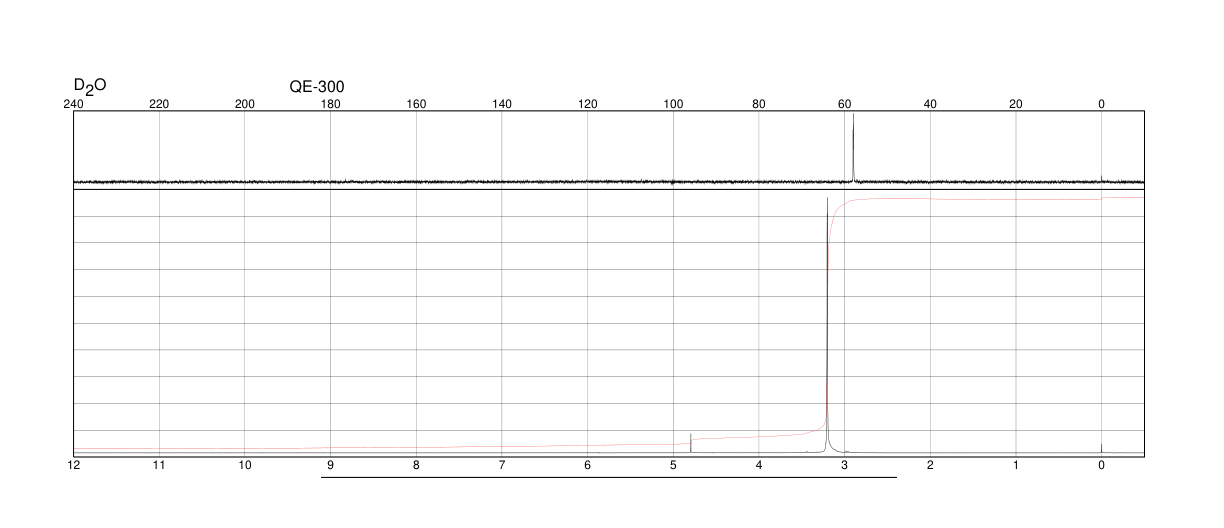Click the 3 ppm proton-scale label
The height and width of the screenshot is (528, 1224).
[x=845, y=466]
